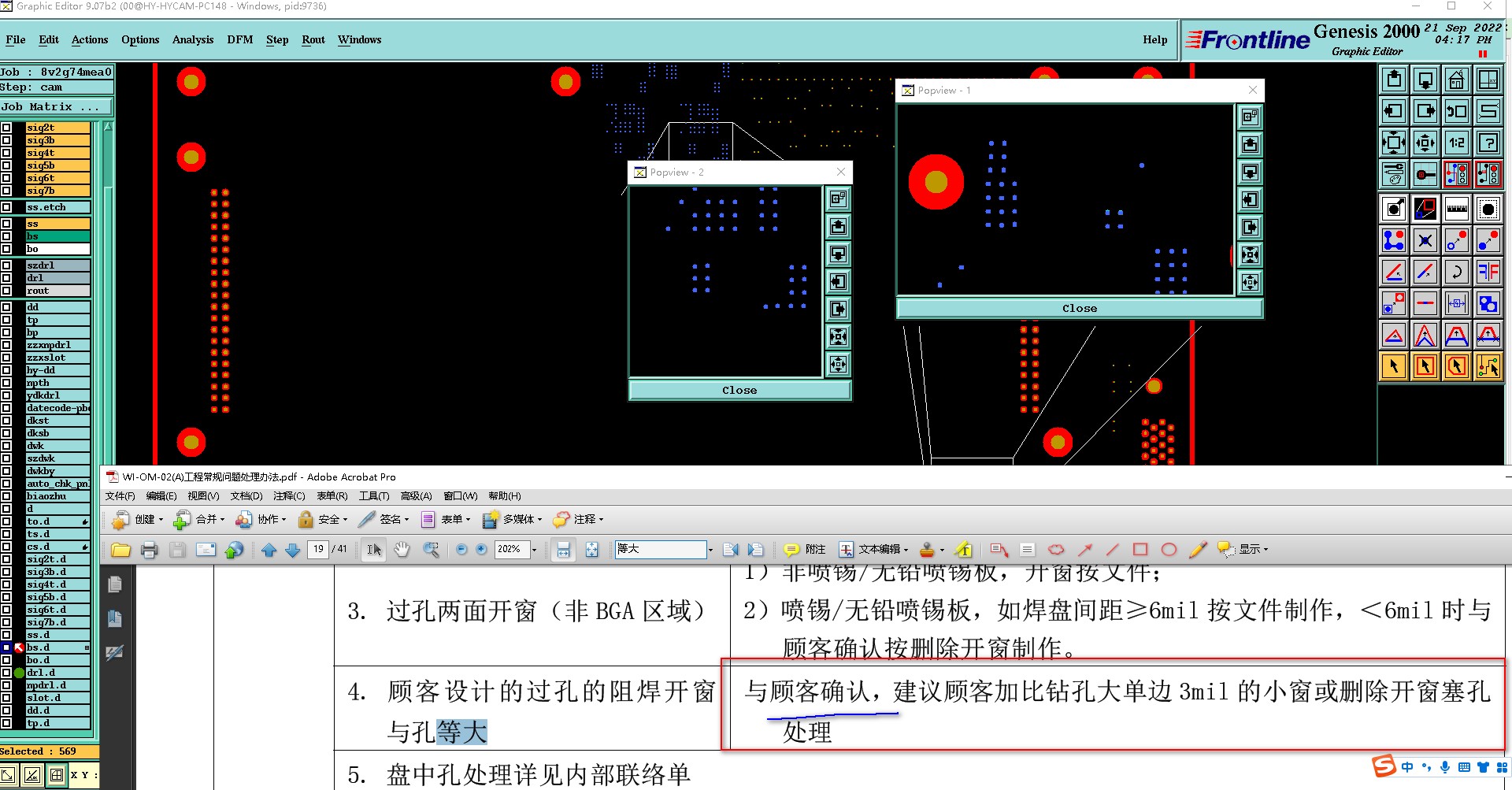Toggle the checkbox next to layer bs.d
The image size is (1512, 790).
(6, 647)
